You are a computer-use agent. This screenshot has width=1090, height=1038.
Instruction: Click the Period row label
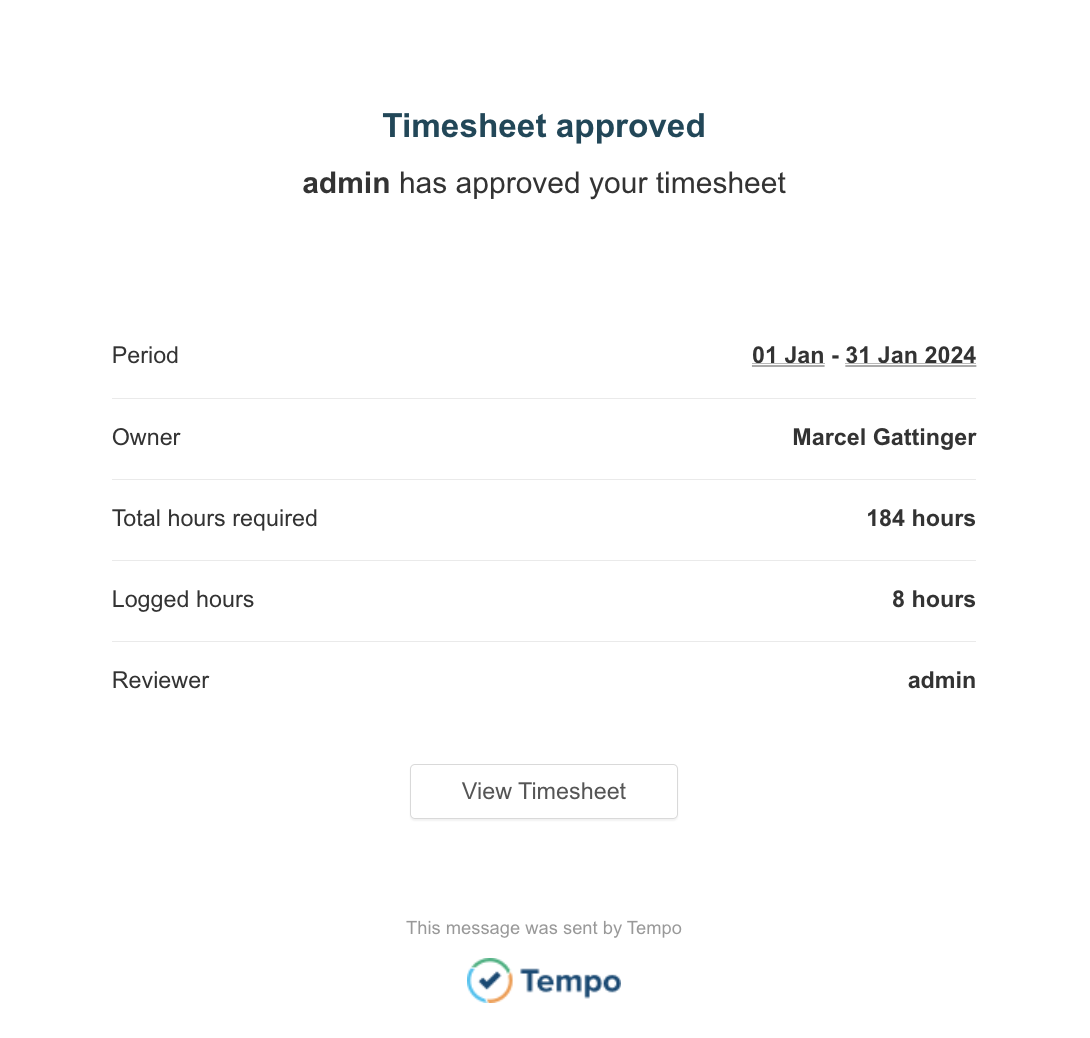145,355
